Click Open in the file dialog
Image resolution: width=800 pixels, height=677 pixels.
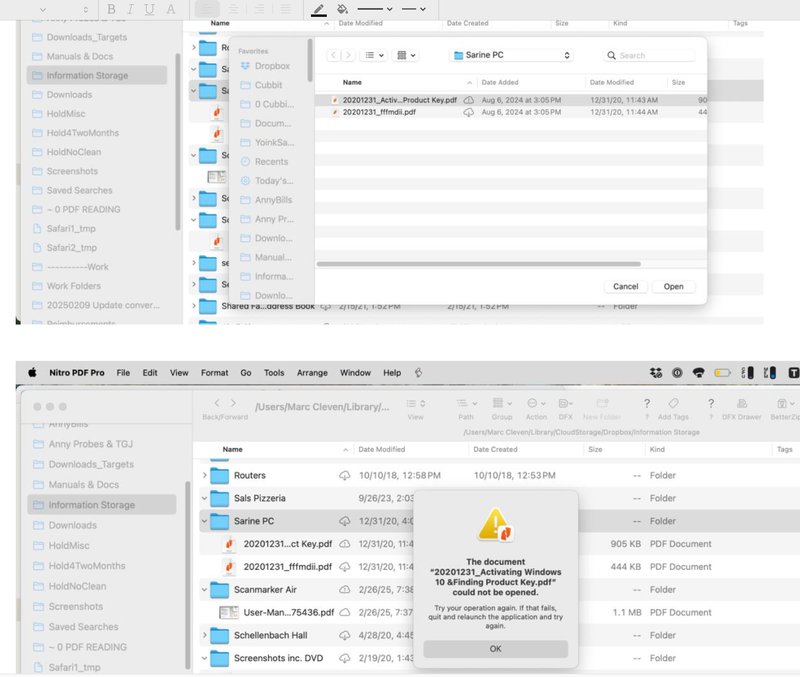pyautogui.click(x=673, y=286)
